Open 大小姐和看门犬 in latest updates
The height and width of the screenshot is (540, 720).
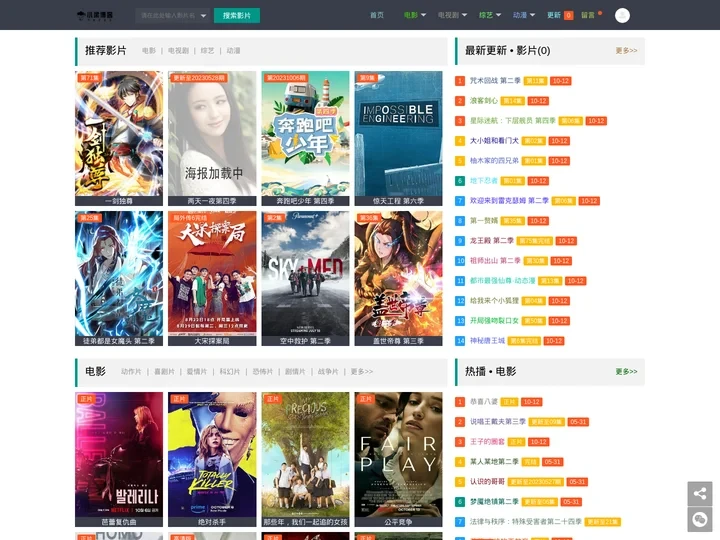pos(494,141)
